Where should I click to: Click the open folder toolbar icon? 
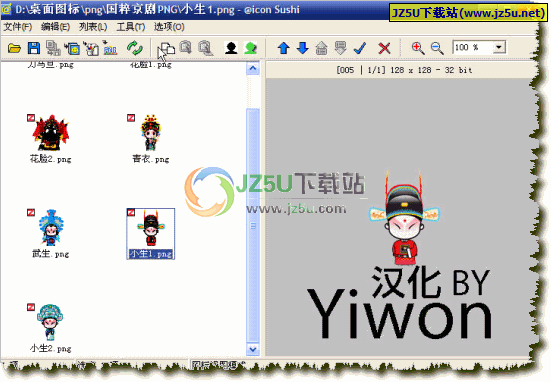14,48
